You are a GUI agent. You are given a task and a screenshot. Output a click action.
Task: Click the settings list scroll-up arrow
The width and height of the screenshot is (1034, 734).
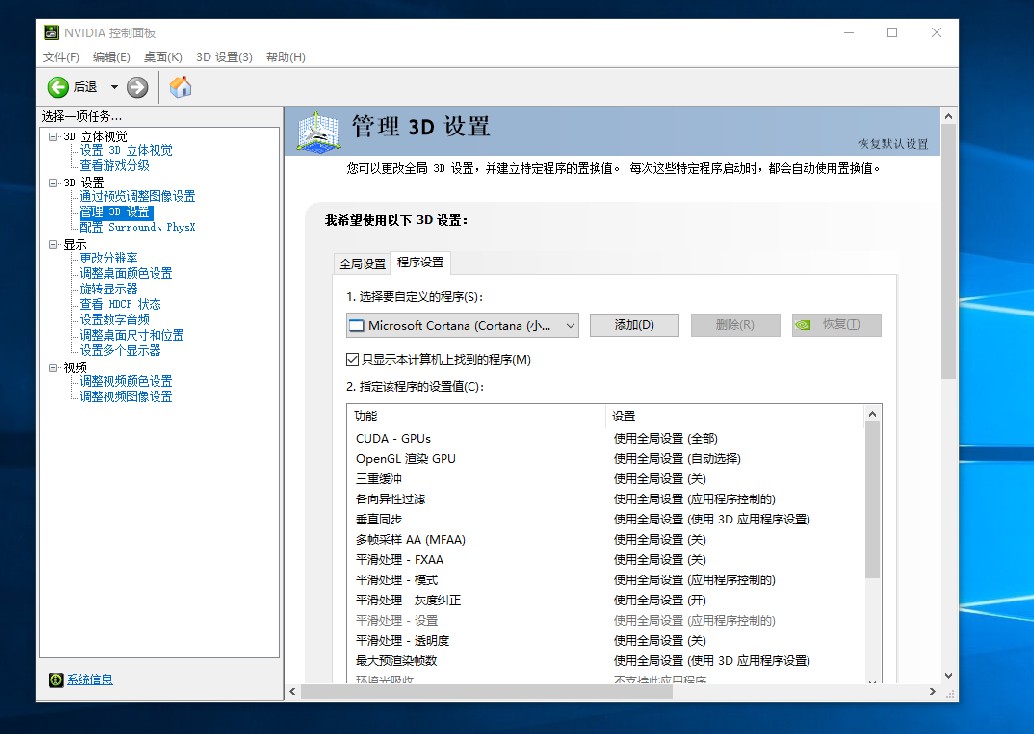point(873,414)
